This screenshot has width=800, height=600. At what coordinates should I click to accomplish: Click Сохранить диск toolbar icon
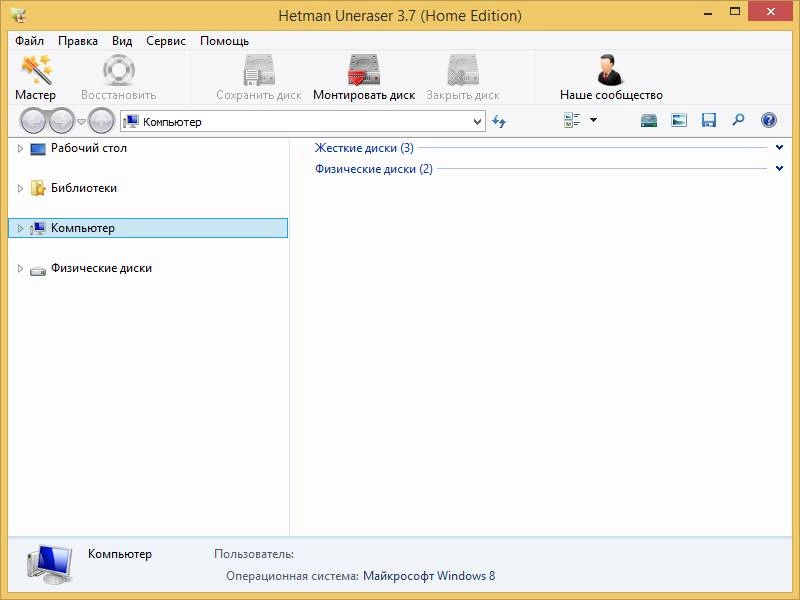[x=259, y=70]
